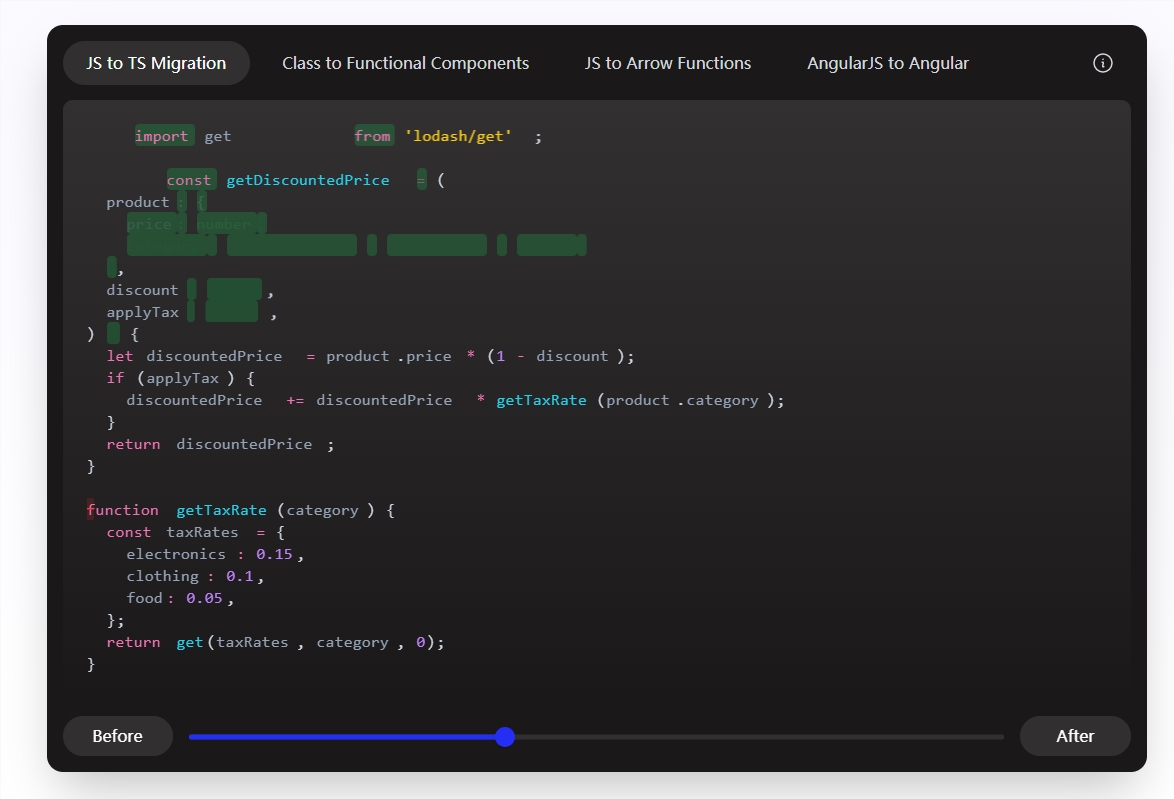Click the 'function' keyword before getTaxRate
The height and width of the screenshot is (799, 1174).
(123, 510)
